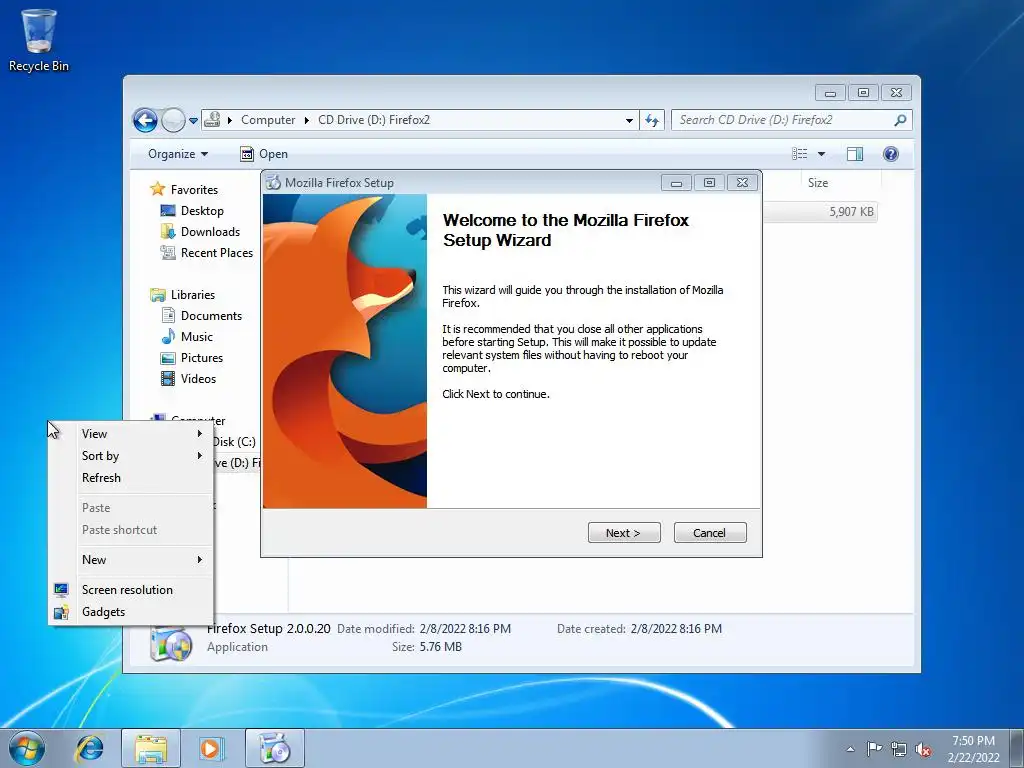1024x768 pixels.
Task: Close the Mozilla Firefox Setup window
Action: [743, 183]
